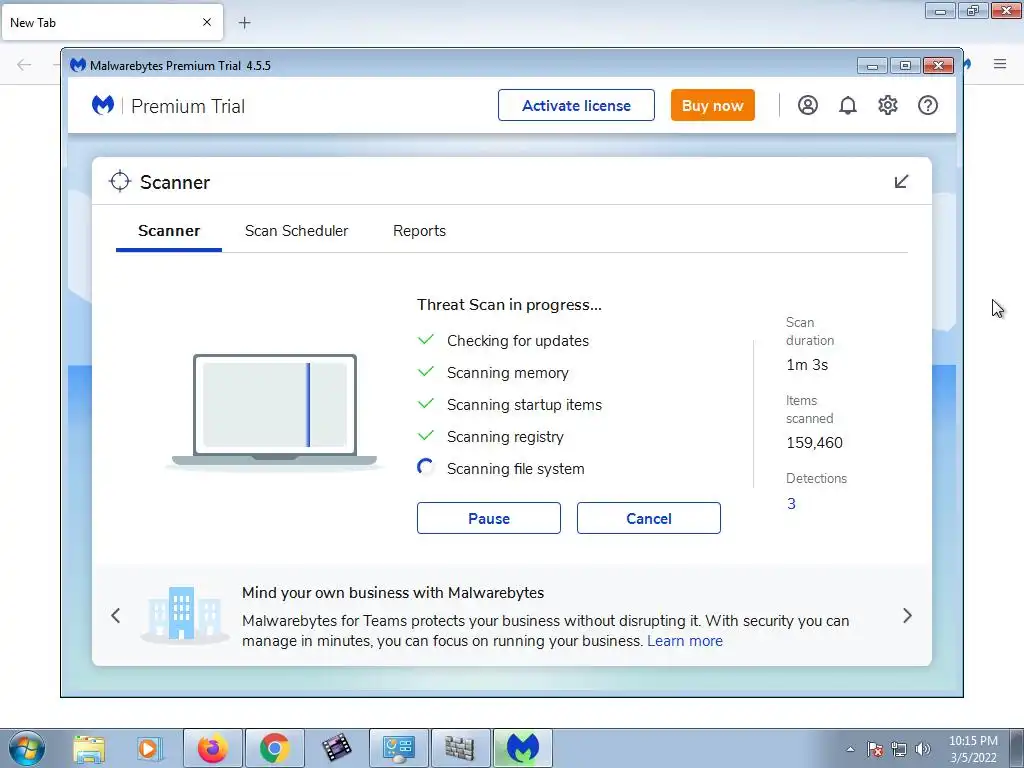The width and height of the screenshot is (1024, 768).
Task: Click the Malwarebytes taskbar icon
Action: click(x=522, y=748)
